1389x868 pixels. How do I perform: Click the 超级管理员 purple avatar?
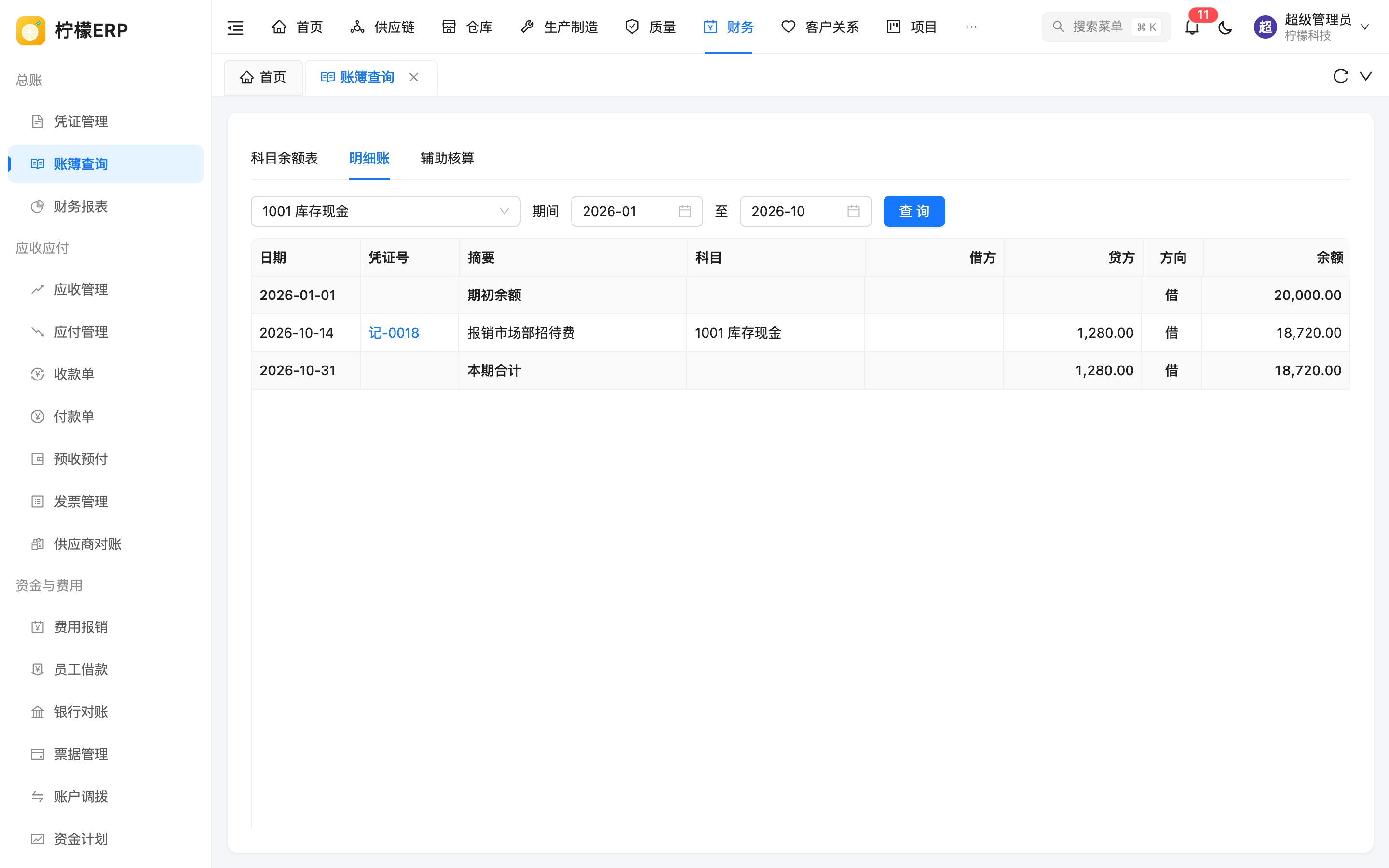1265,27
